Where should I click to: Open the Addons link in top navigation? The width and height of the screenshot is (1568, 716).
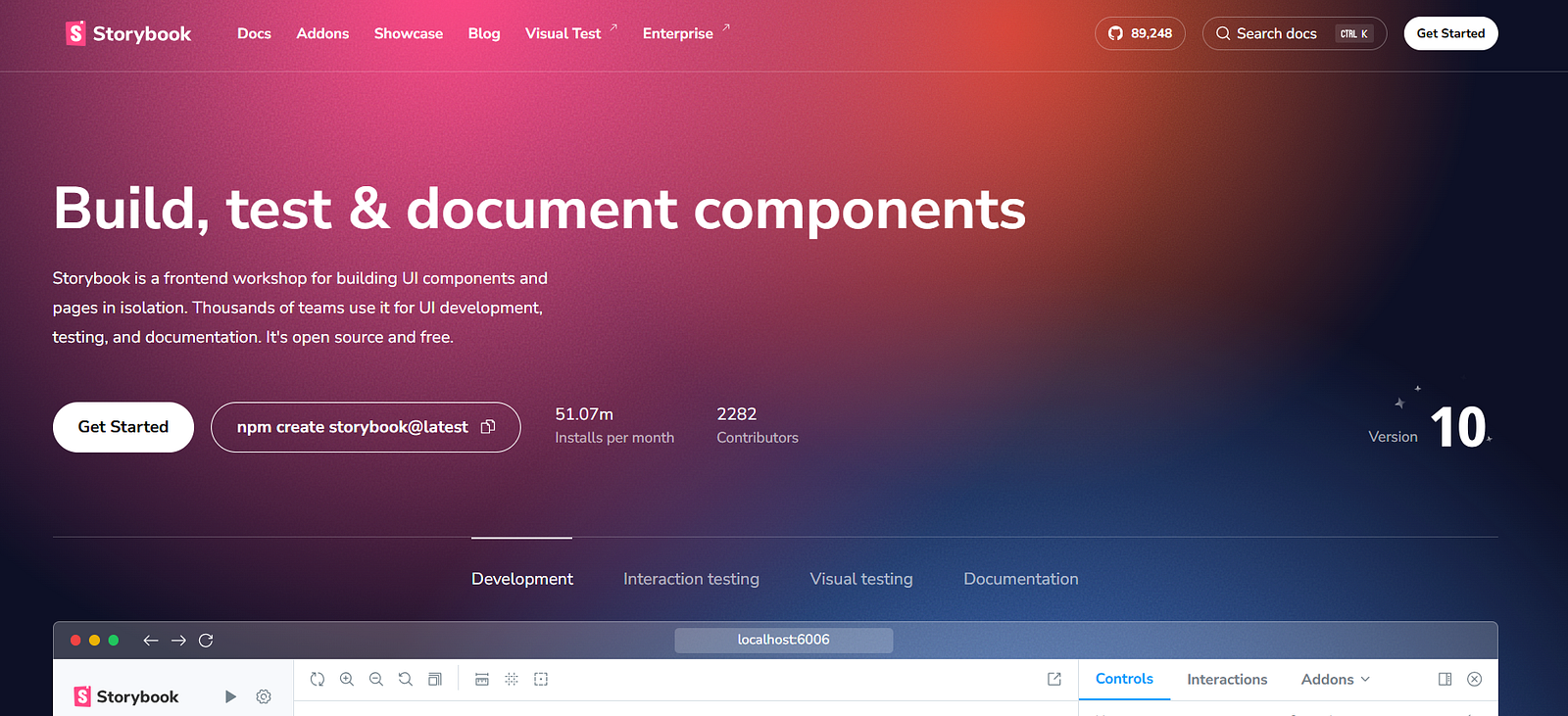pos(322,33)
